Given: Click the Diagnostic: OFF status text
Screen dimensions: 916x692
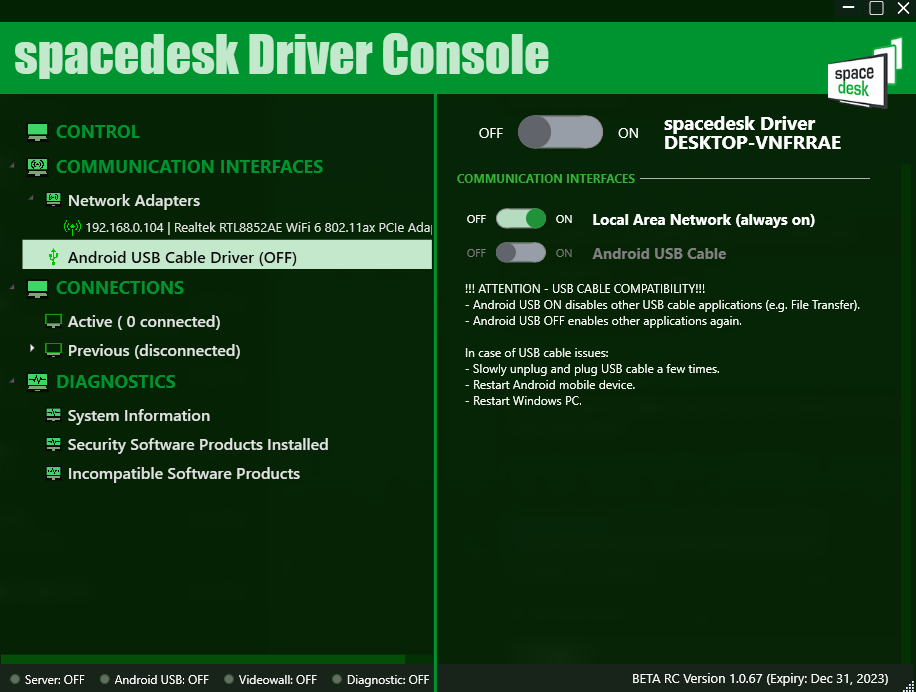Looking at the screenshot, I should pyautogui.click(x=388, y=680).
